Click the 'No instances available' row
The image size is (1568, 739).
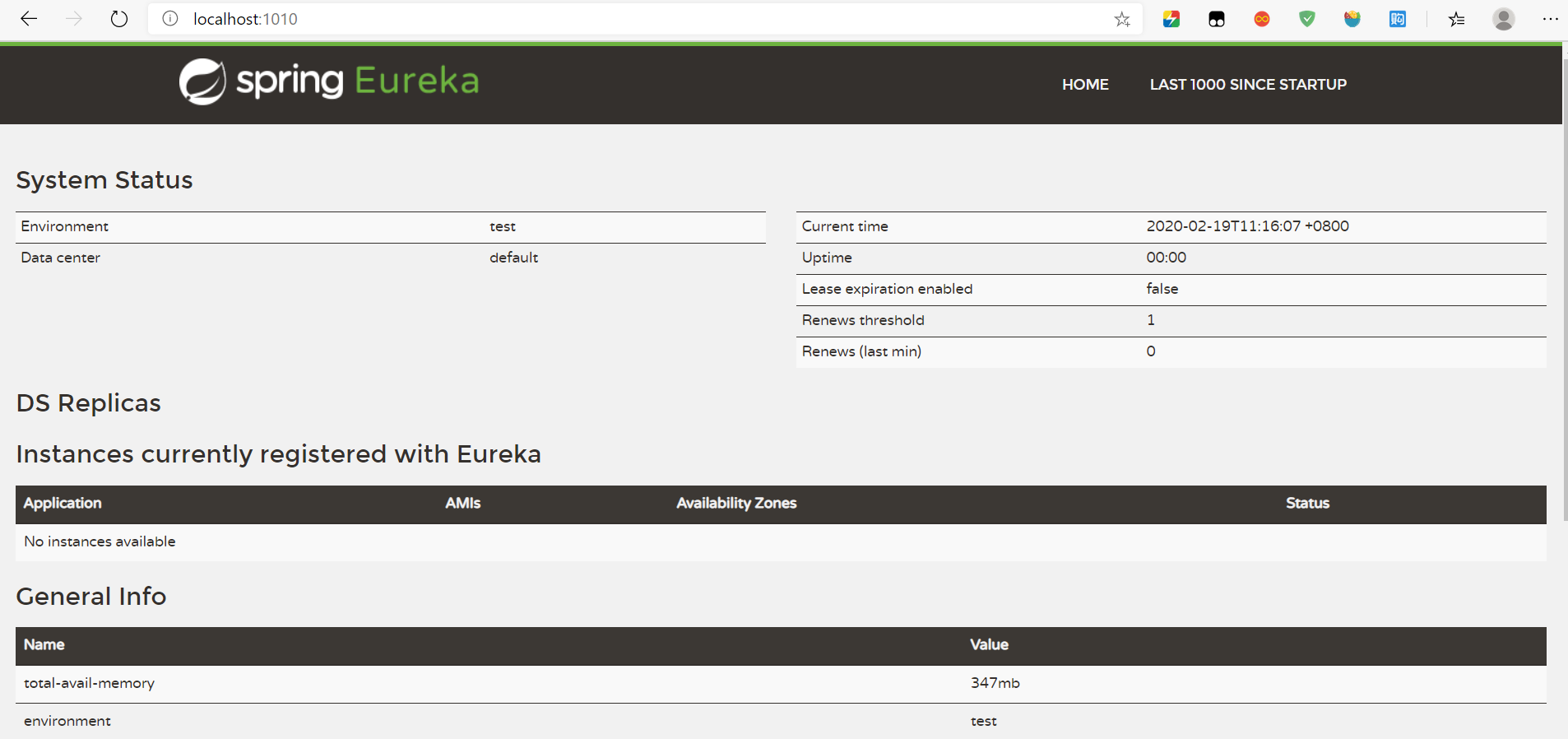click(781, 541)
